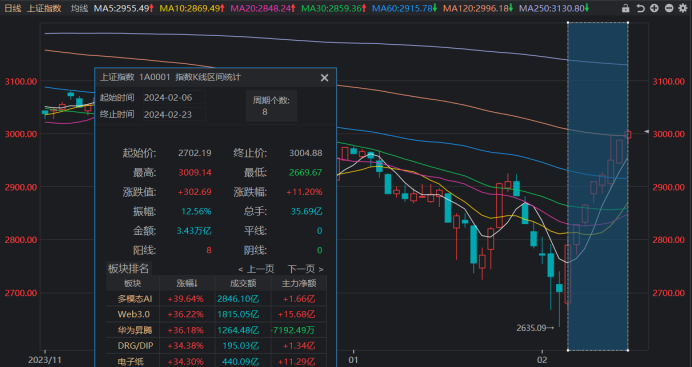
Task: Open the DRG/DIP sector row
Action: [x=216, y=345]
